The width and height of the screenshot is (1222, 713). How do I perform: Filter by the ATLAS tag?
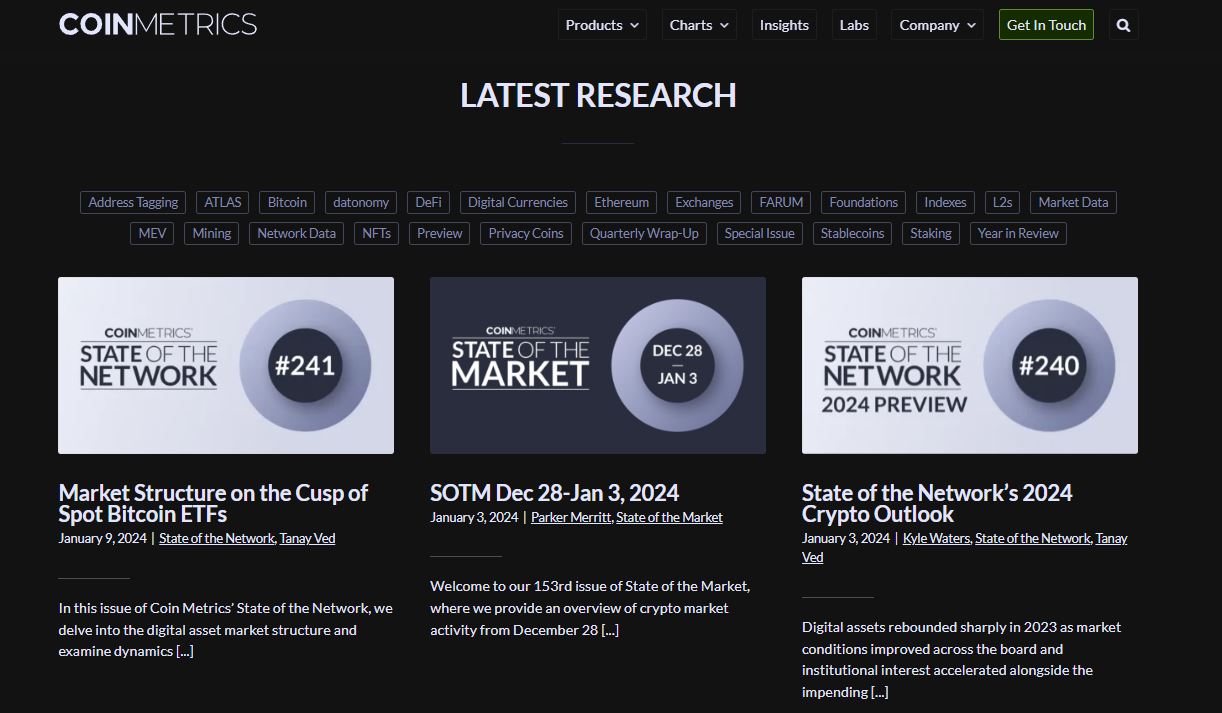coord(223,202)
